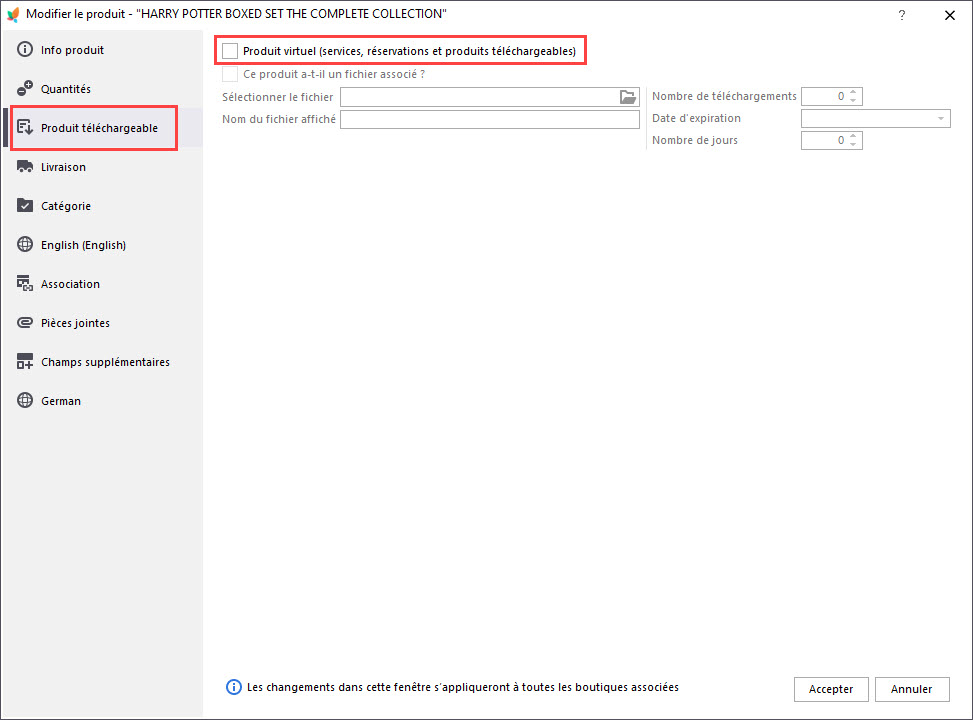Screen dimensions: 973x720
Task: Switch to the Quantités tab
Action: (102, 89)
